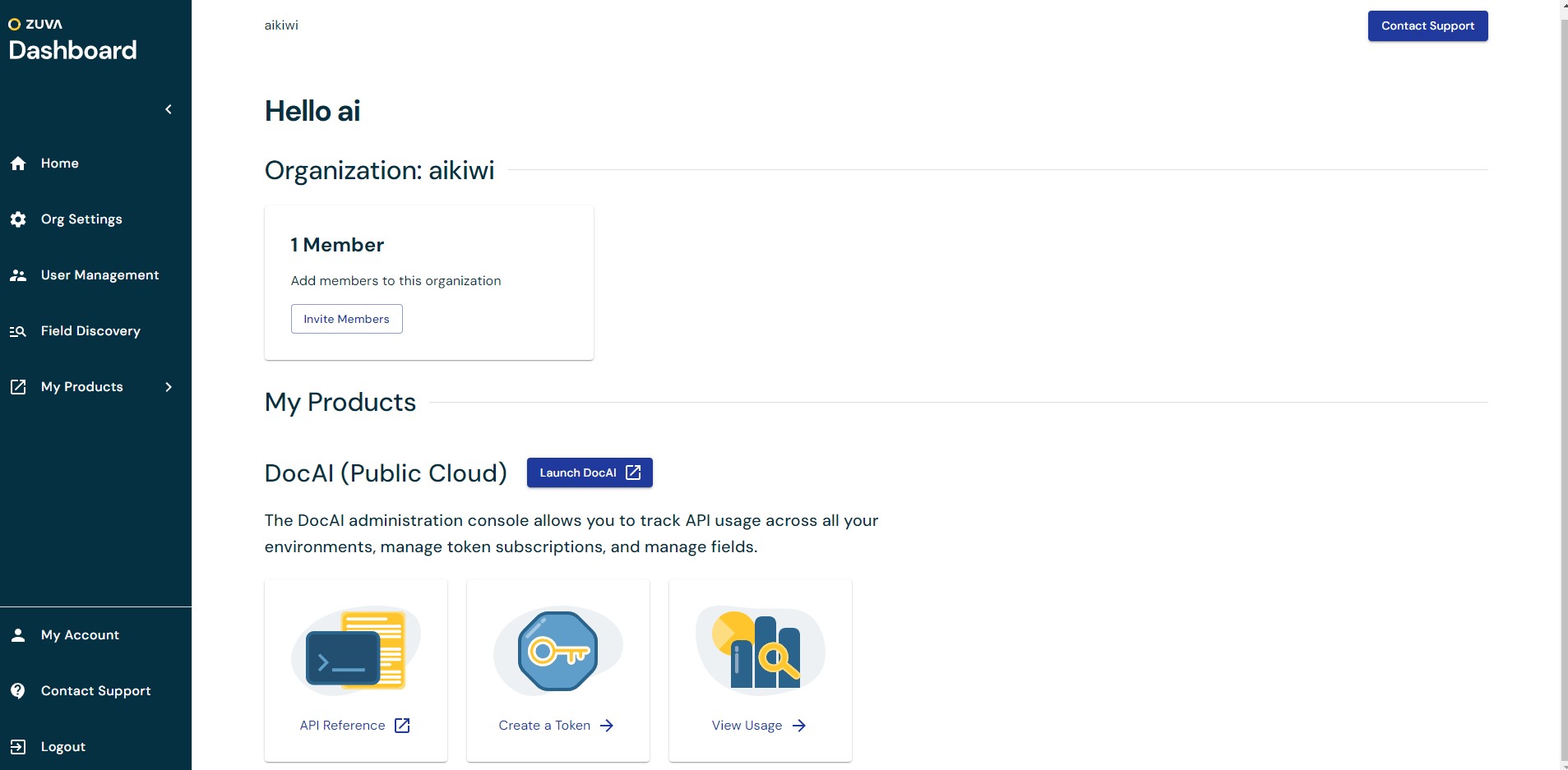Click the external-link icon beside API Reference
The image size is (1568, 770).
(402, 726)
